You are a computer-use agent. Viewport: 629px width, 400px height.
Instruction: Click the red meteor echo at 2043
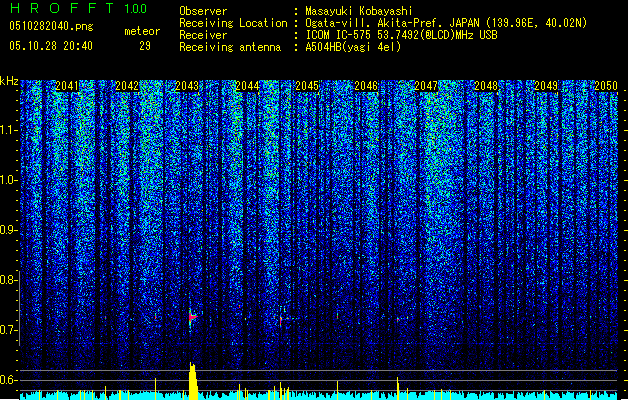coord(192,317)
